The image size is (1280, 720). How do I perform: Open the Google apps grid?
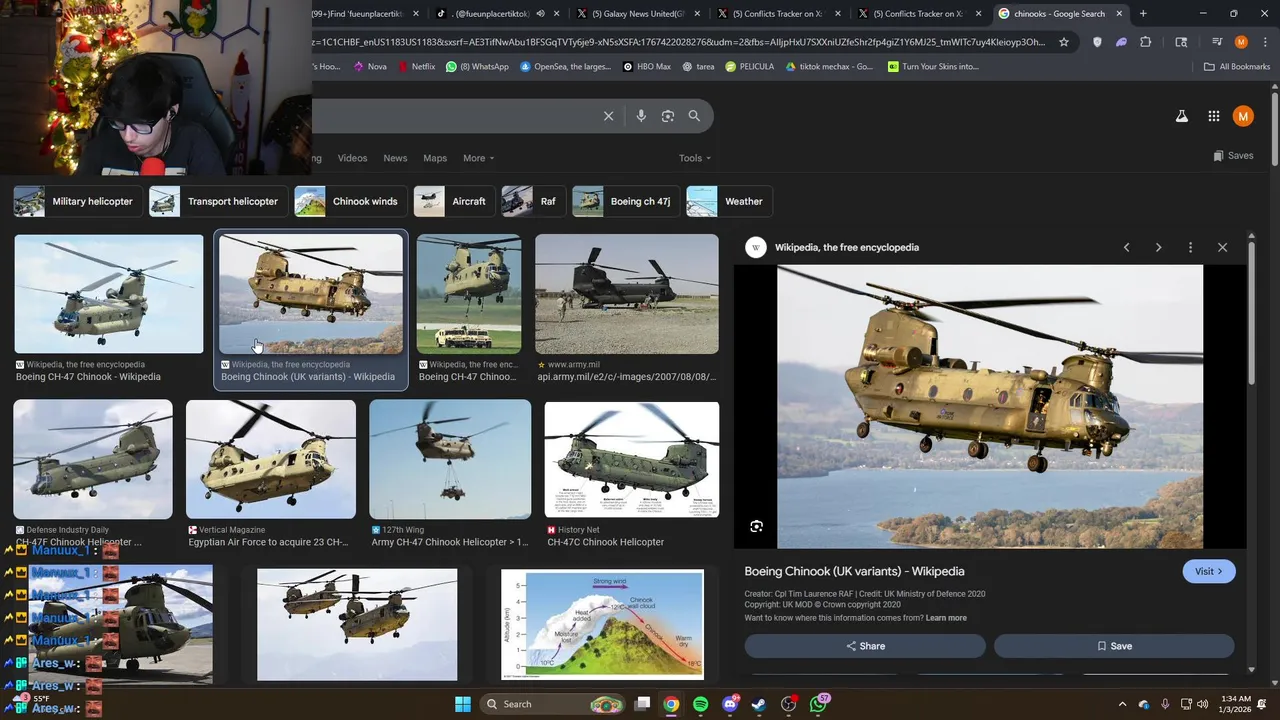pos(1214,116)
